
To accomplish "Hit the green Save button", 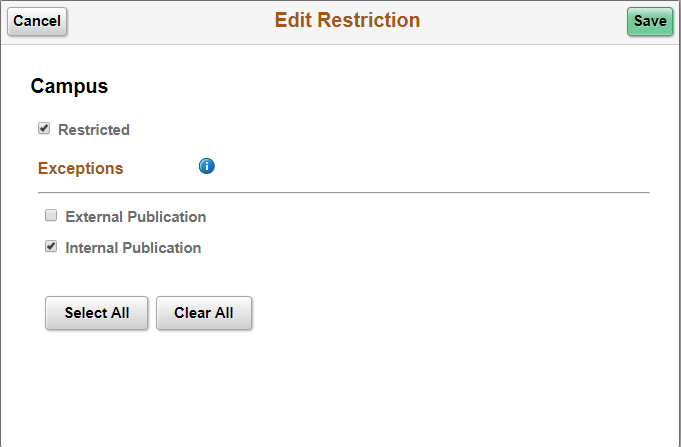I will (x=650, y=21).
